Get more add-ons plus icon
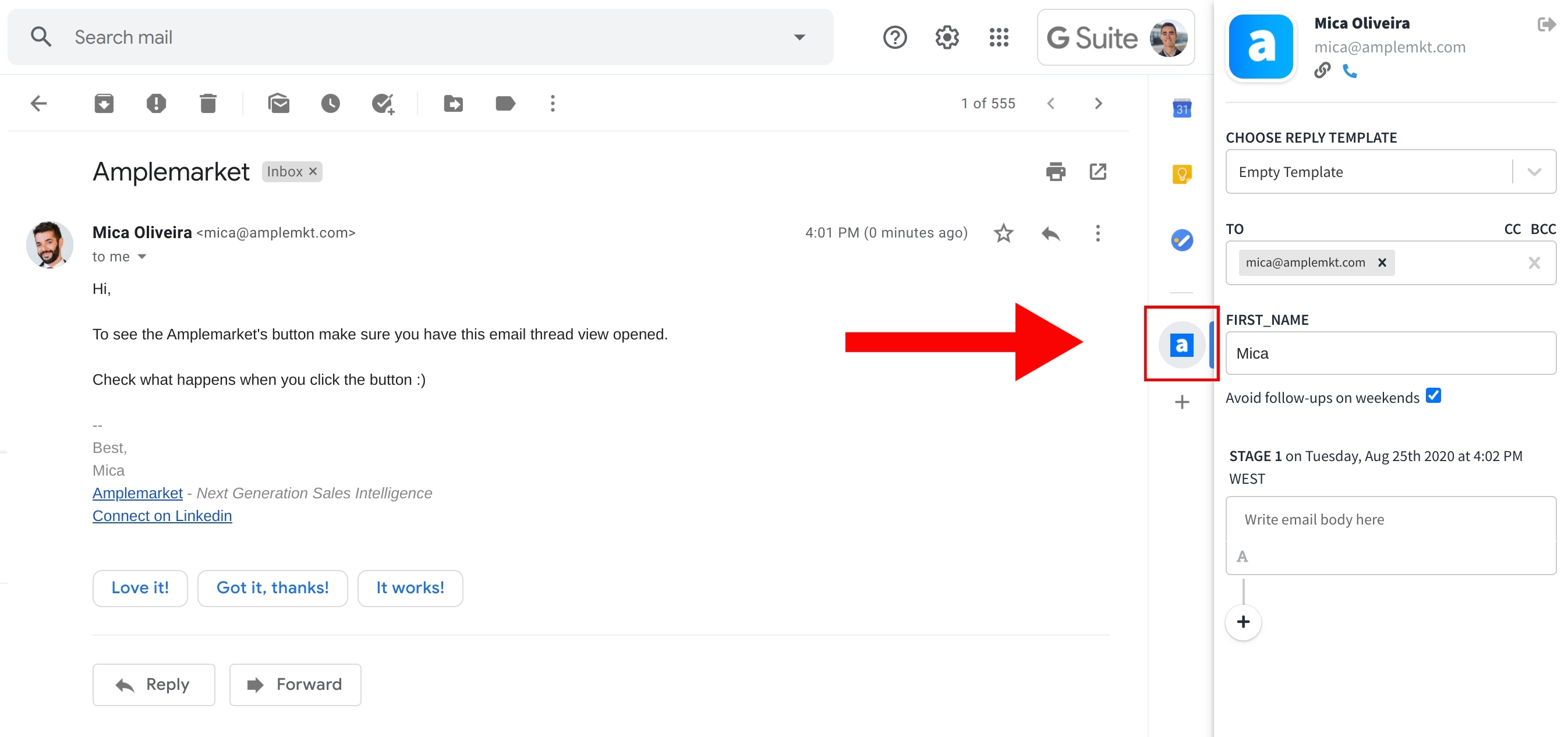This screenshot has width=1568, height=737. (1181, 402)
